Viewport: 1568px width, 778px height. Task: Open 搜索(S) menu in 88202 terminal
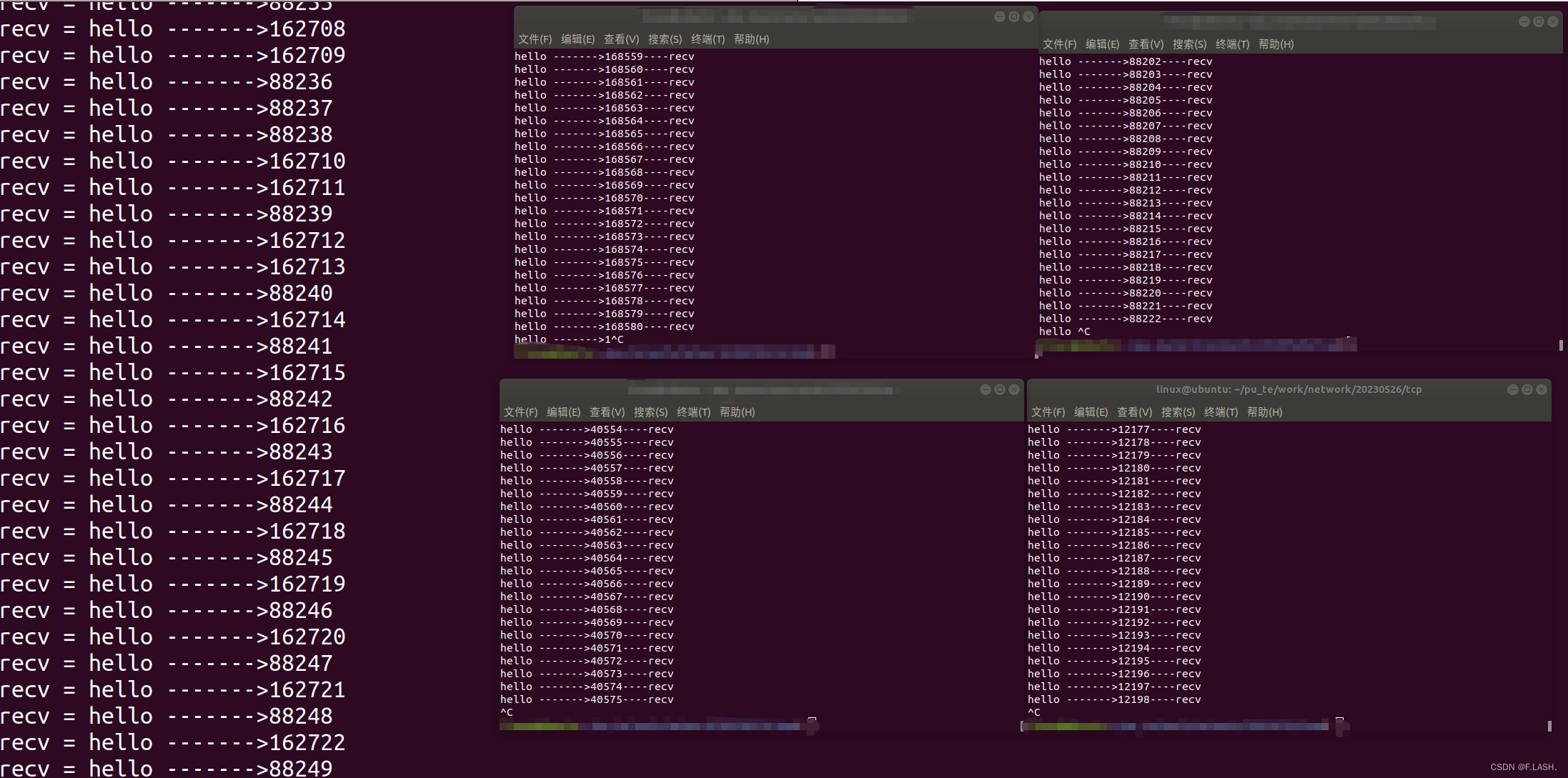[1189, 44]
